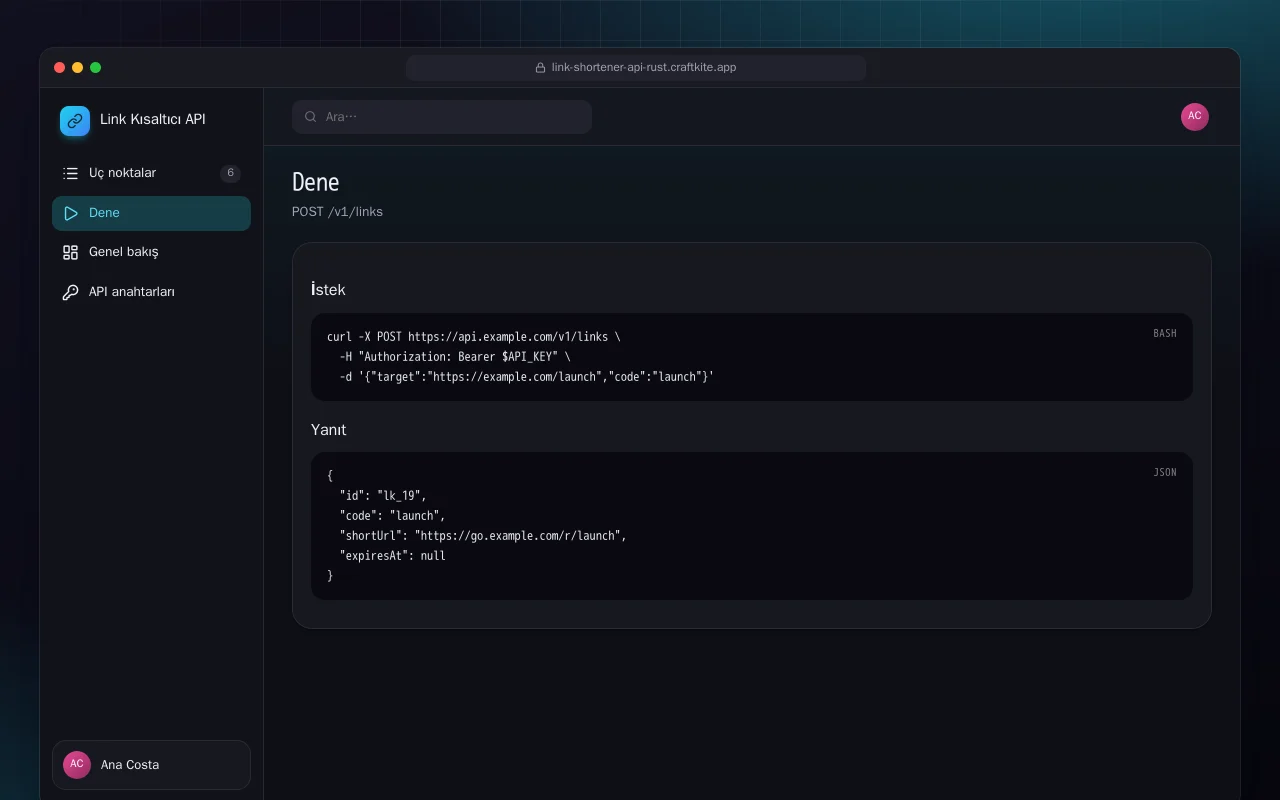Click the -d target payload line
Viewport: 1280px width, 800px height.
(527, 377)
